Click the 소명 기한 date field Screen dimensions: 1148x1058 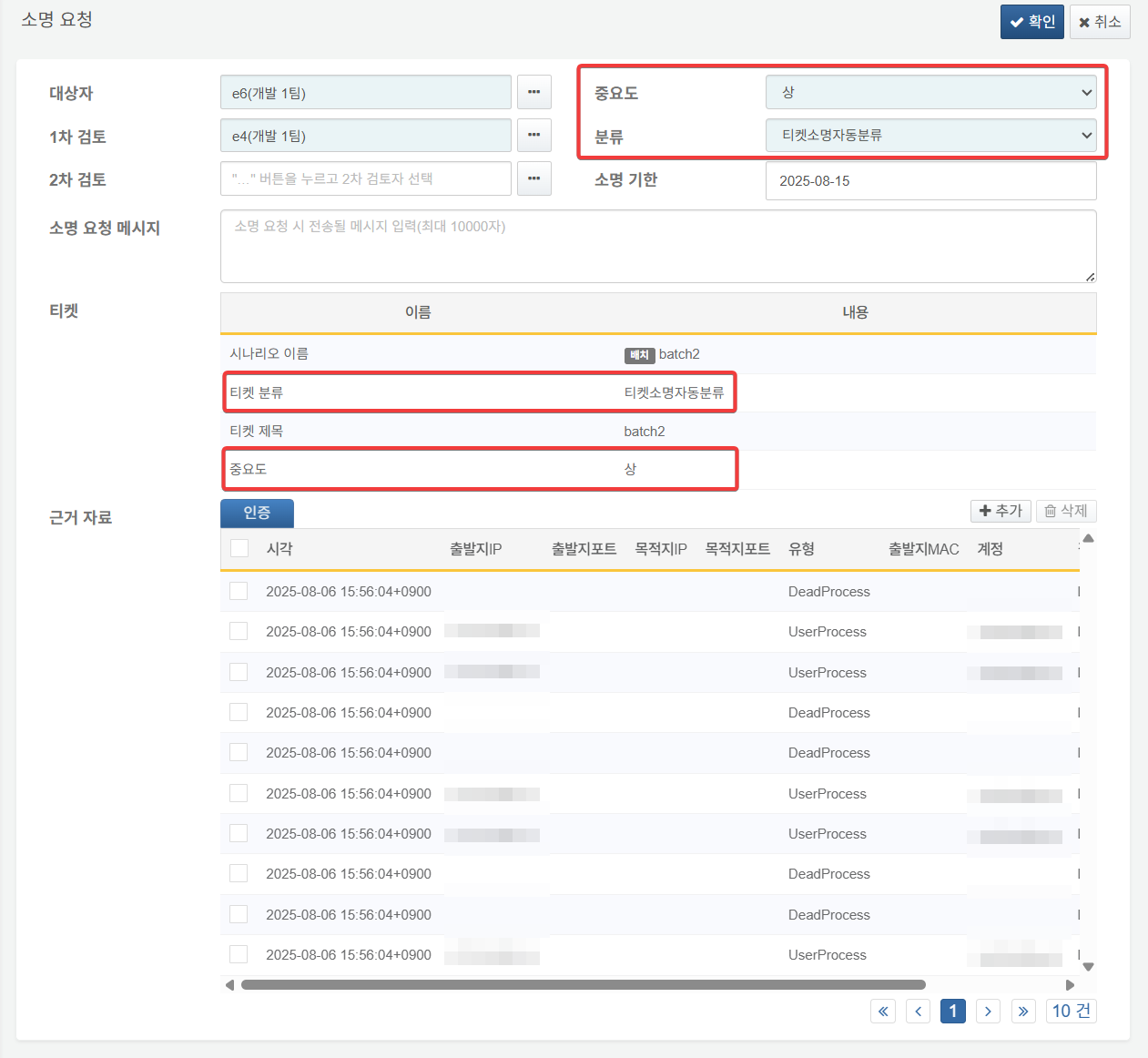click(930, 180)
